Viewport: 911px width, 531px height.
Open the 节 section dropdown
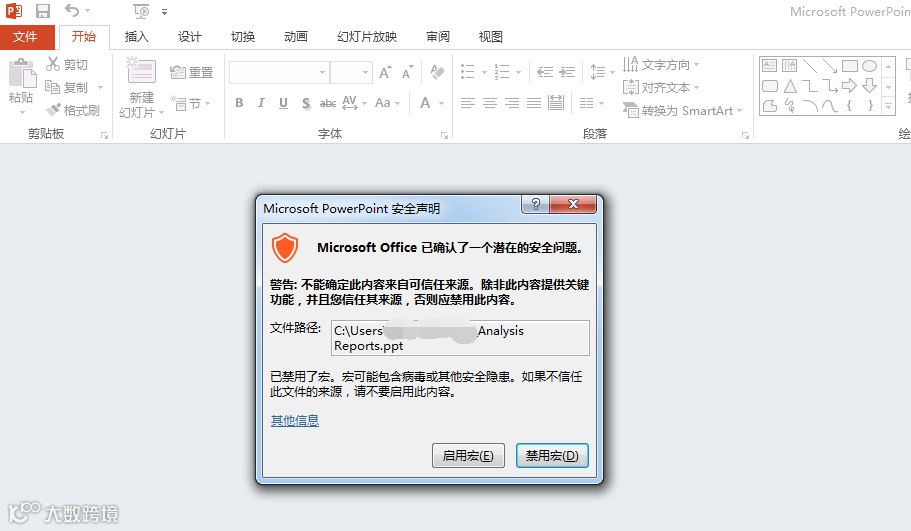[x=191, y=104]
